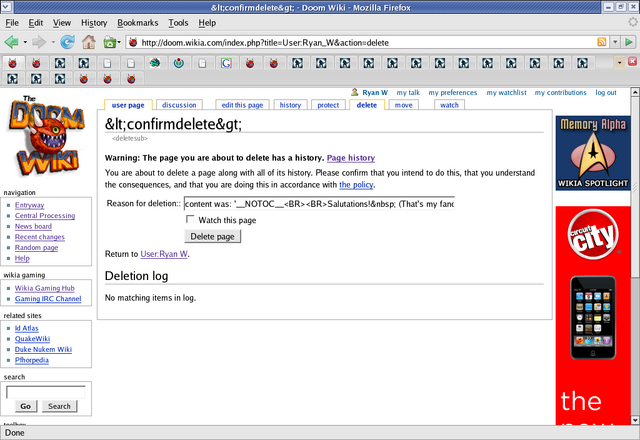Open the Edit menu
This screenshot has height=440, width=640.
[36, 23]
